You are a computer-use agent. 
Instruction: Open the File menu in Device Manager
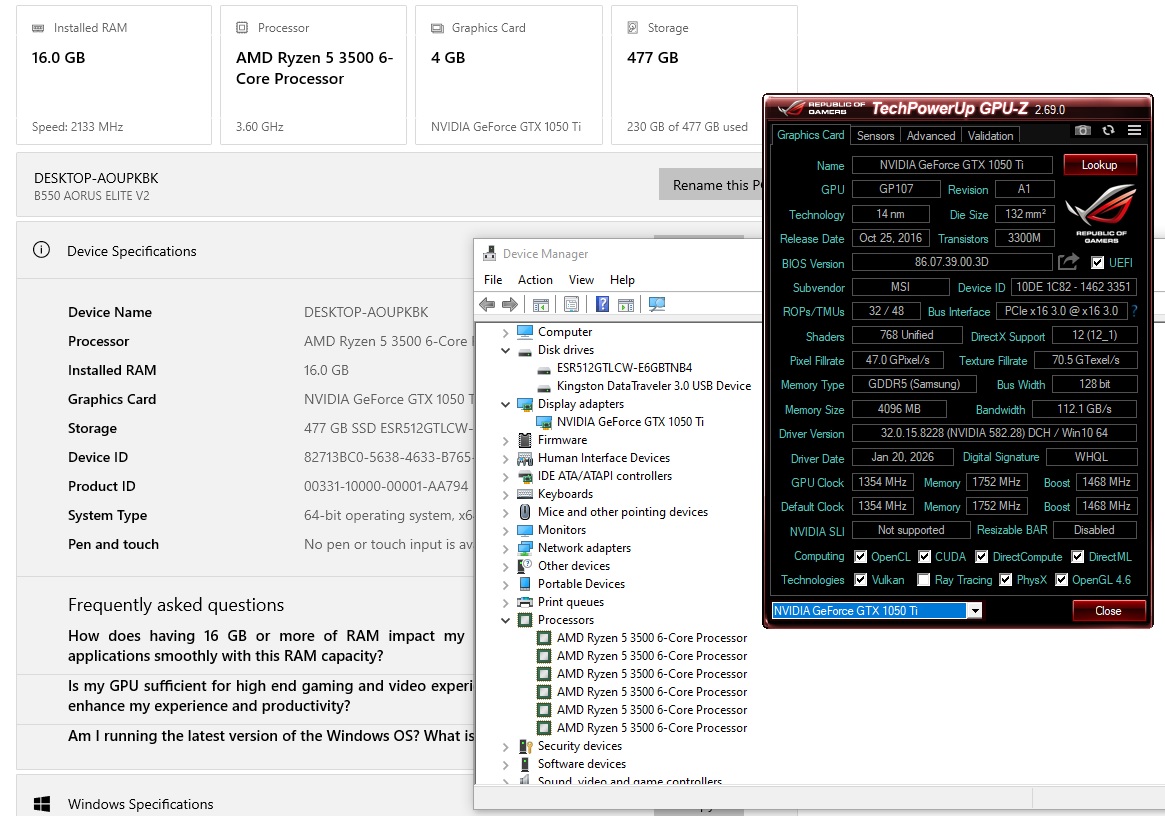493,279
